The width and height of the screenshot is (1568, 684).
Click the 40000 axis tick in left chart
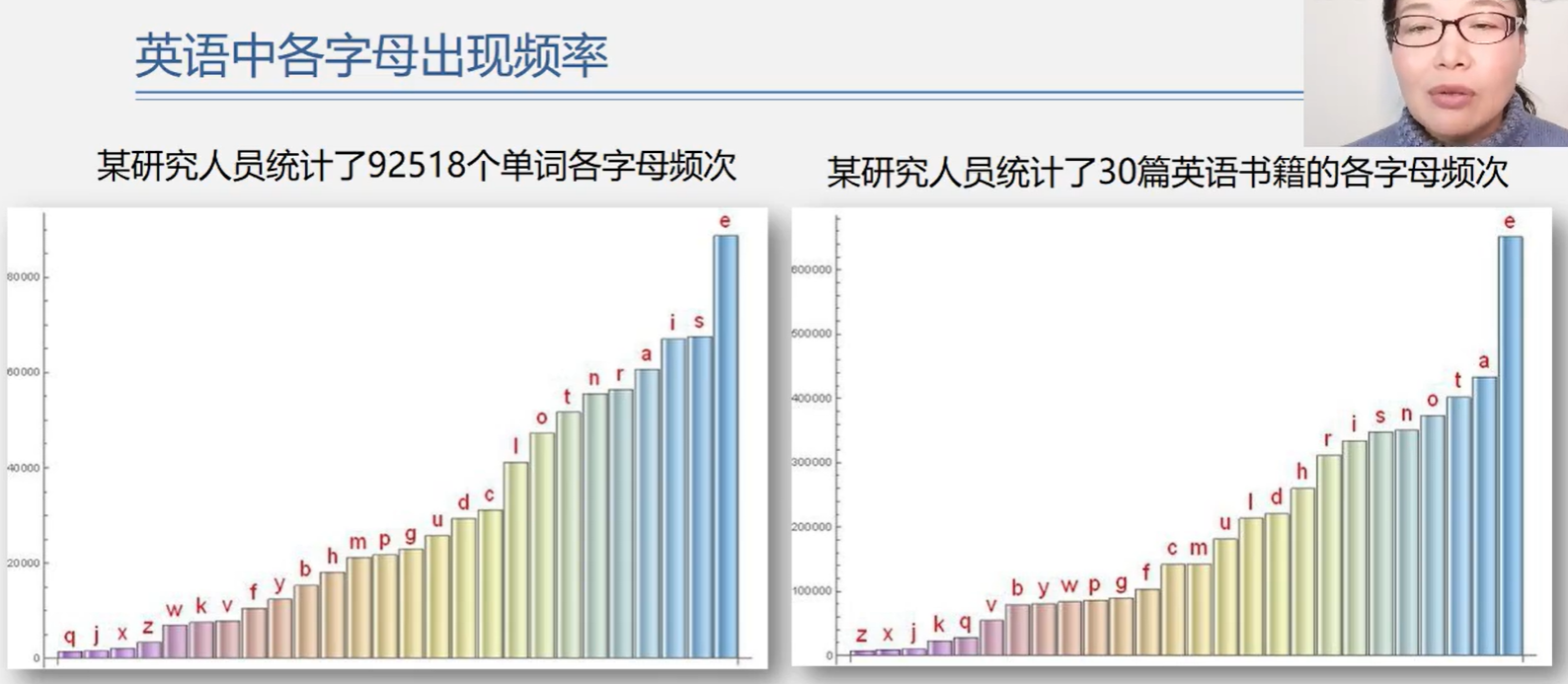point(23,468)
